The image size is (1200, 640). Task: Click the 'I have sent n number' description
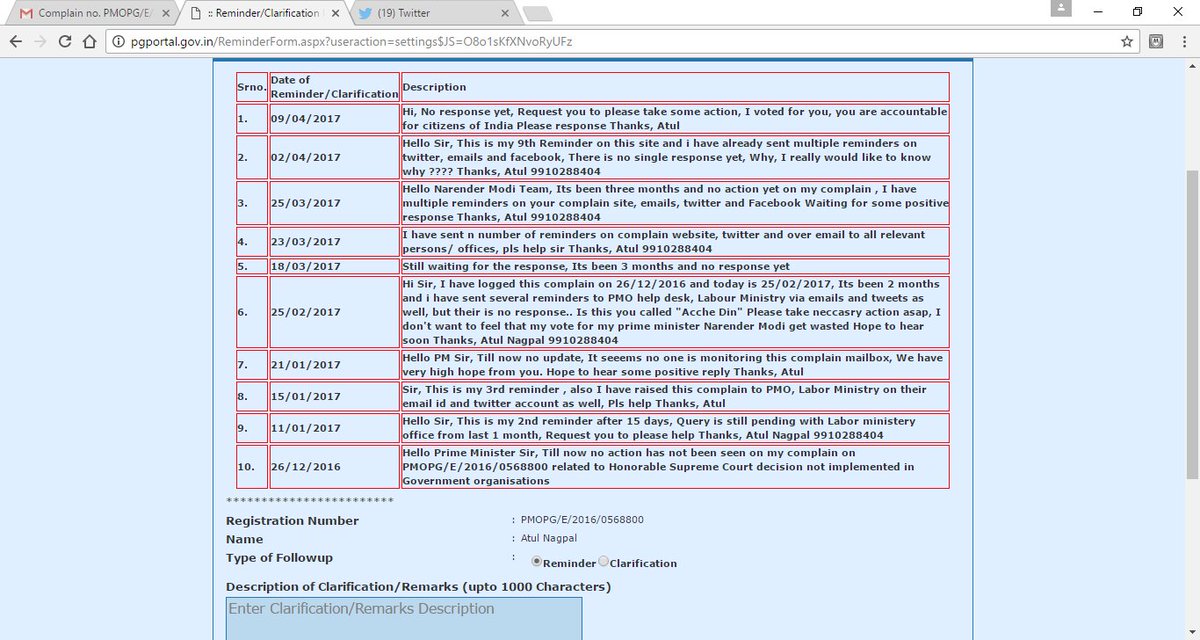coord(675,242)
